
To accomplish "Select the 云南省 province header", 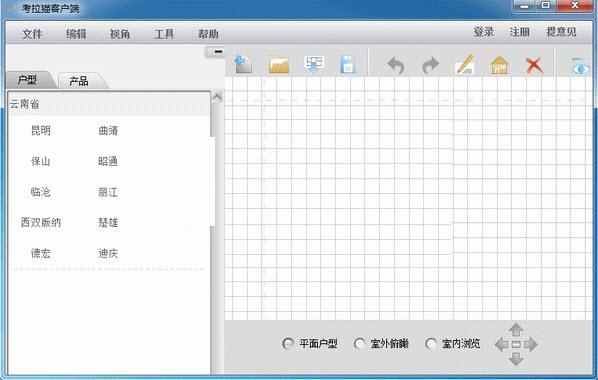I will 109,104.
